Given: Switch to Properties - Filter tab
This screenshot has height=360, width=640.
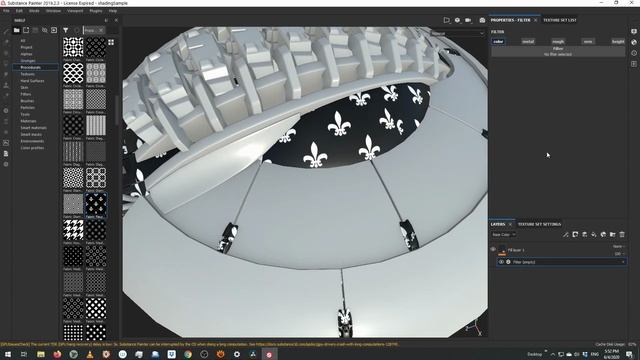Looking at the screenshot, I should 510,20.
